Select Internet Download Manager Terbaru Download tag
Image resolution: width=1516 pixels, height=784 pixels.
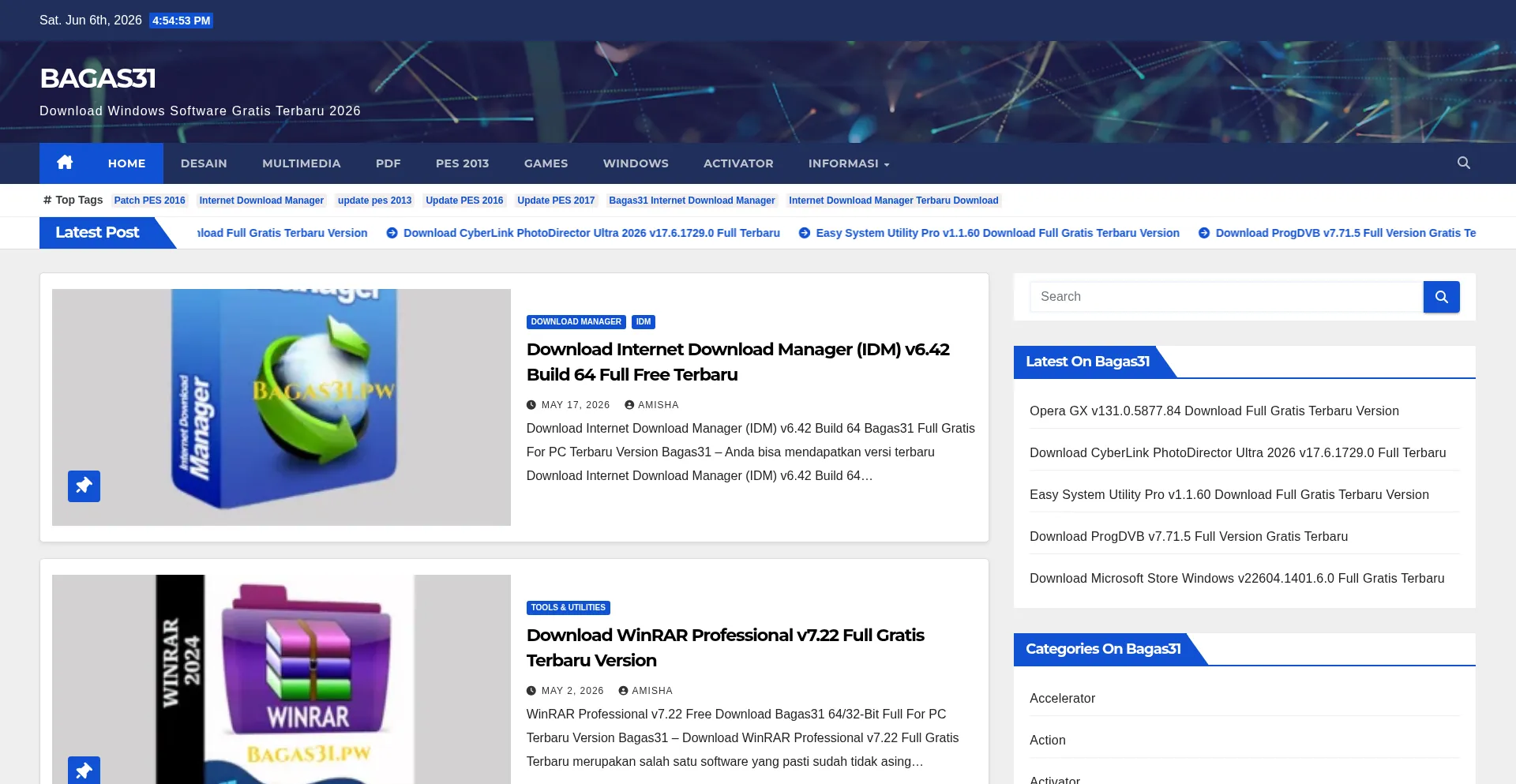pyautogui.click(x=894, y=201)
